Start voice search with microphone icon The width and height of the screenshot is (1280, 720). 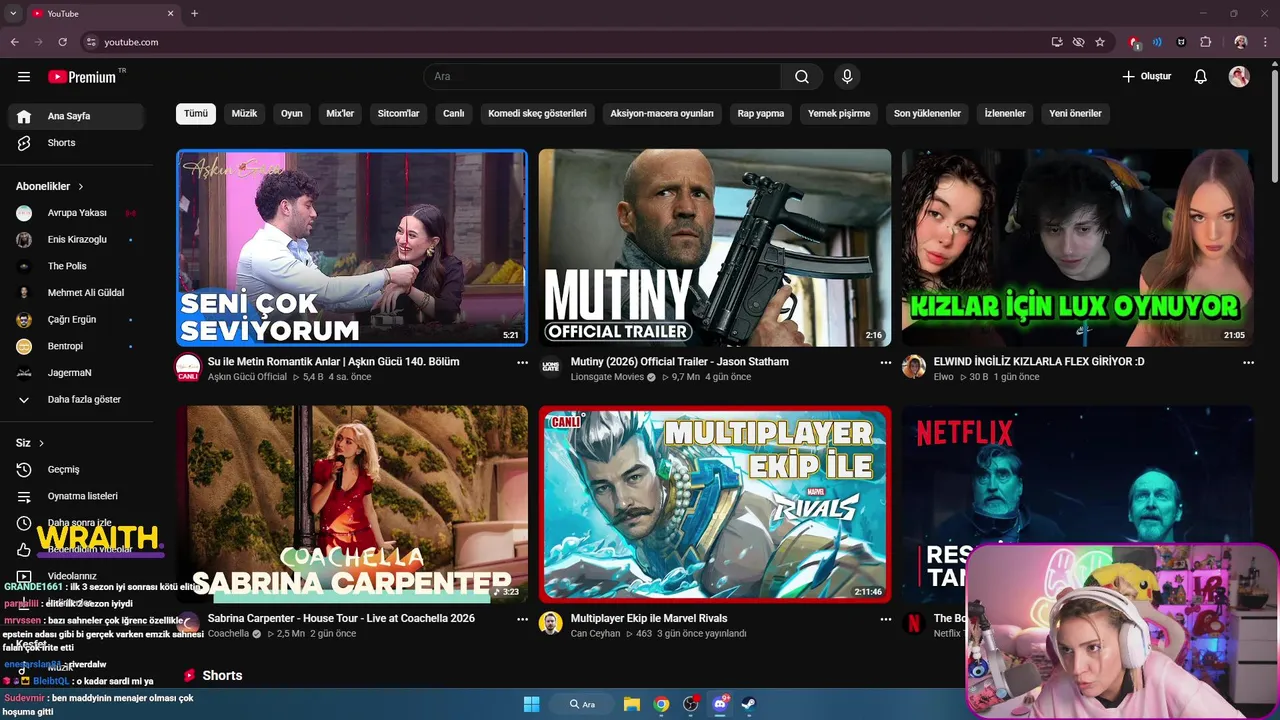pos(847,77)
